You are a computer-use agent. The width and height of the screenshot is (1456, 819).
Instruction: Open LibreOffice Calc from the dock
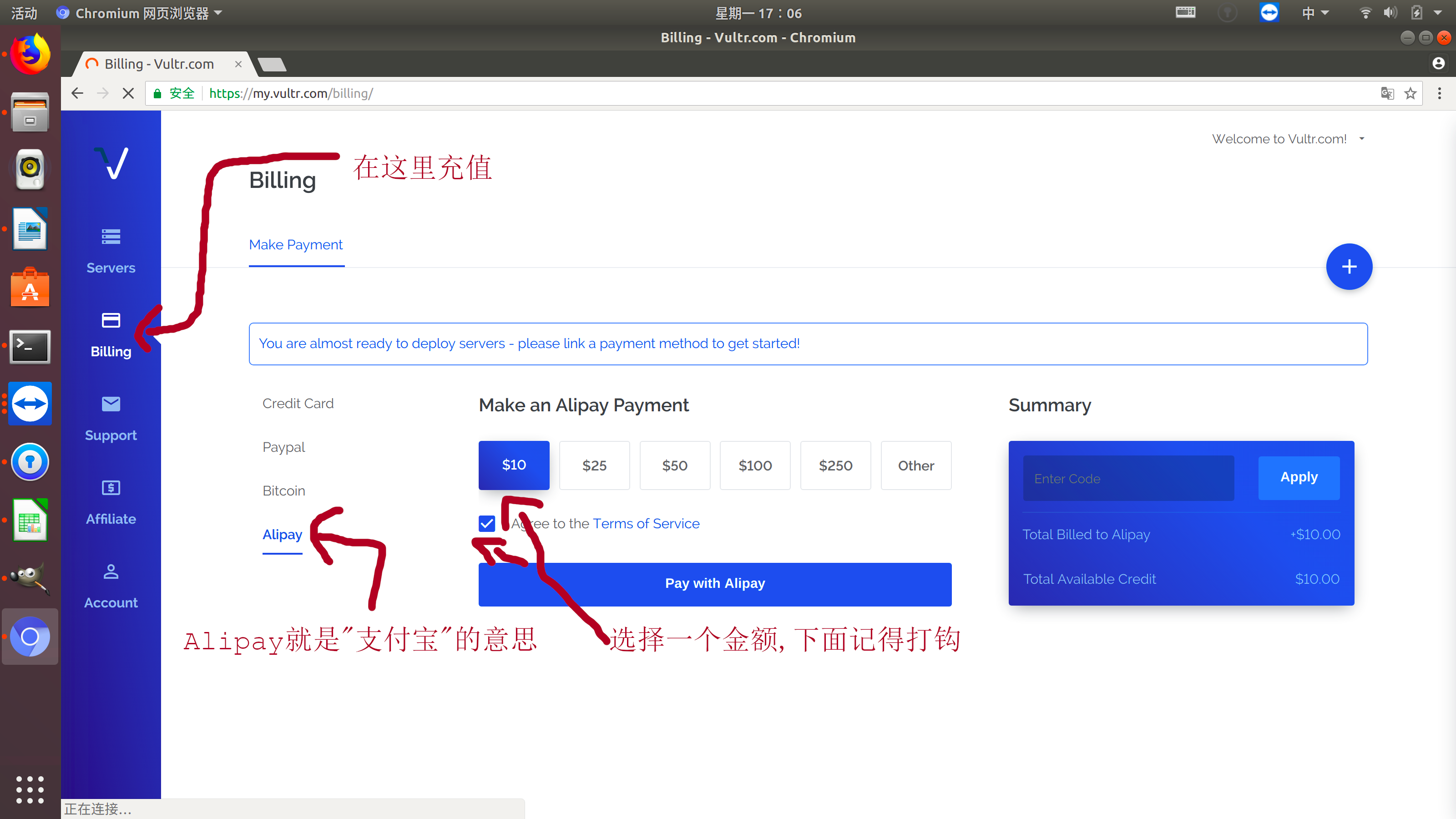click(x=30, y=520)
